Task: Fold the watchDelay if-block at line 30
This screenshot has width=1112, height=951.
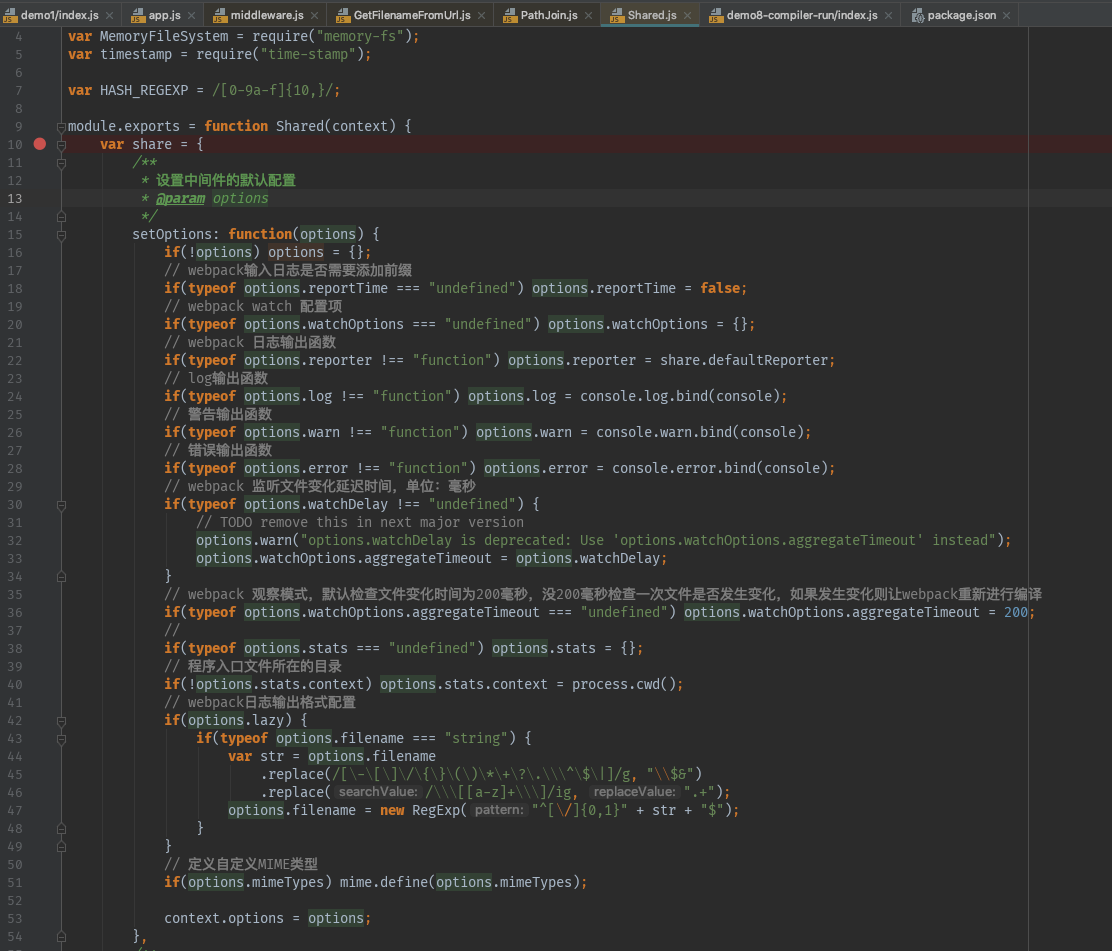Action: coord(62,505)
